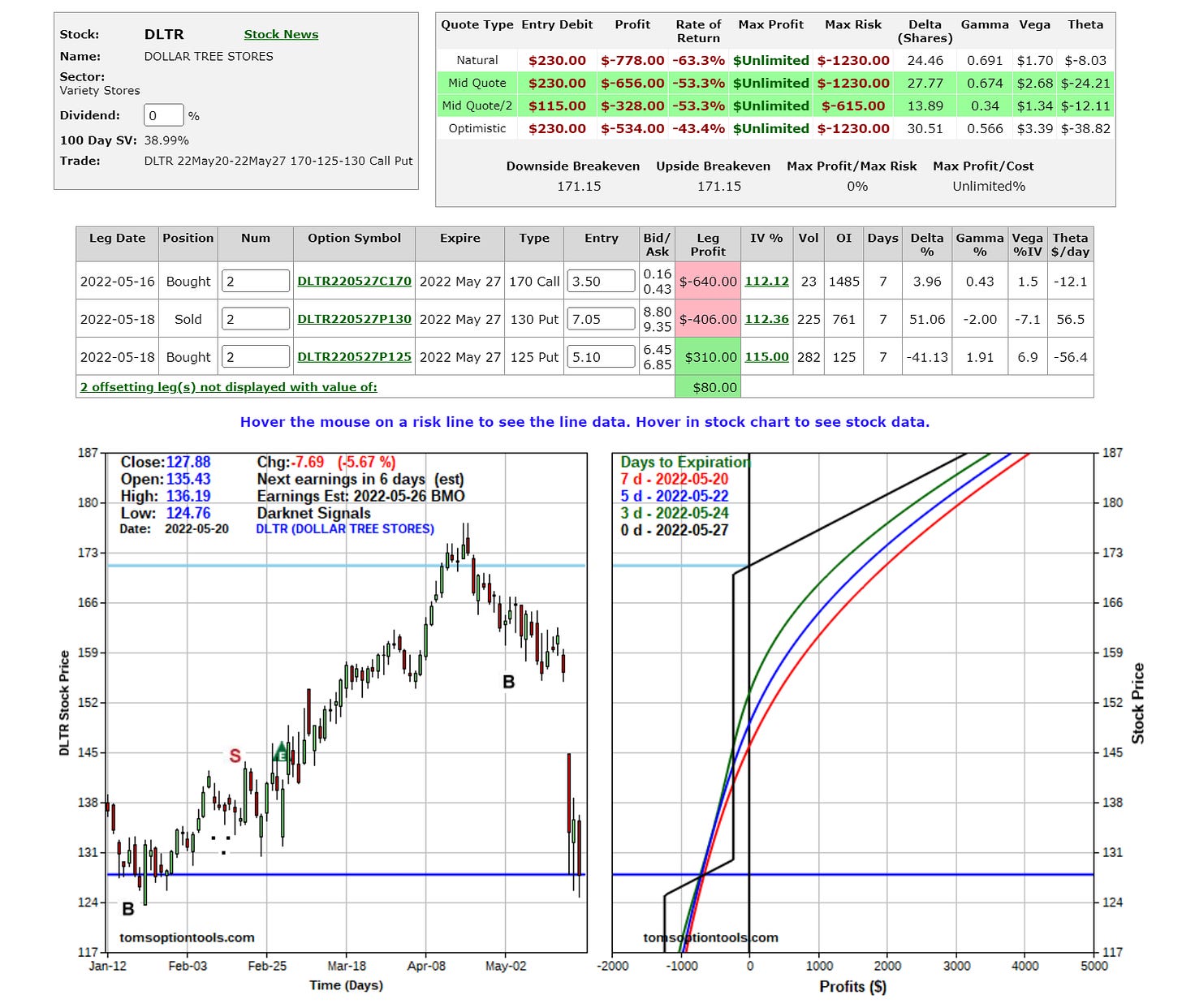Click IV link 112.12
This screenshot has width=1182, height=1008.
pos(766,281)
